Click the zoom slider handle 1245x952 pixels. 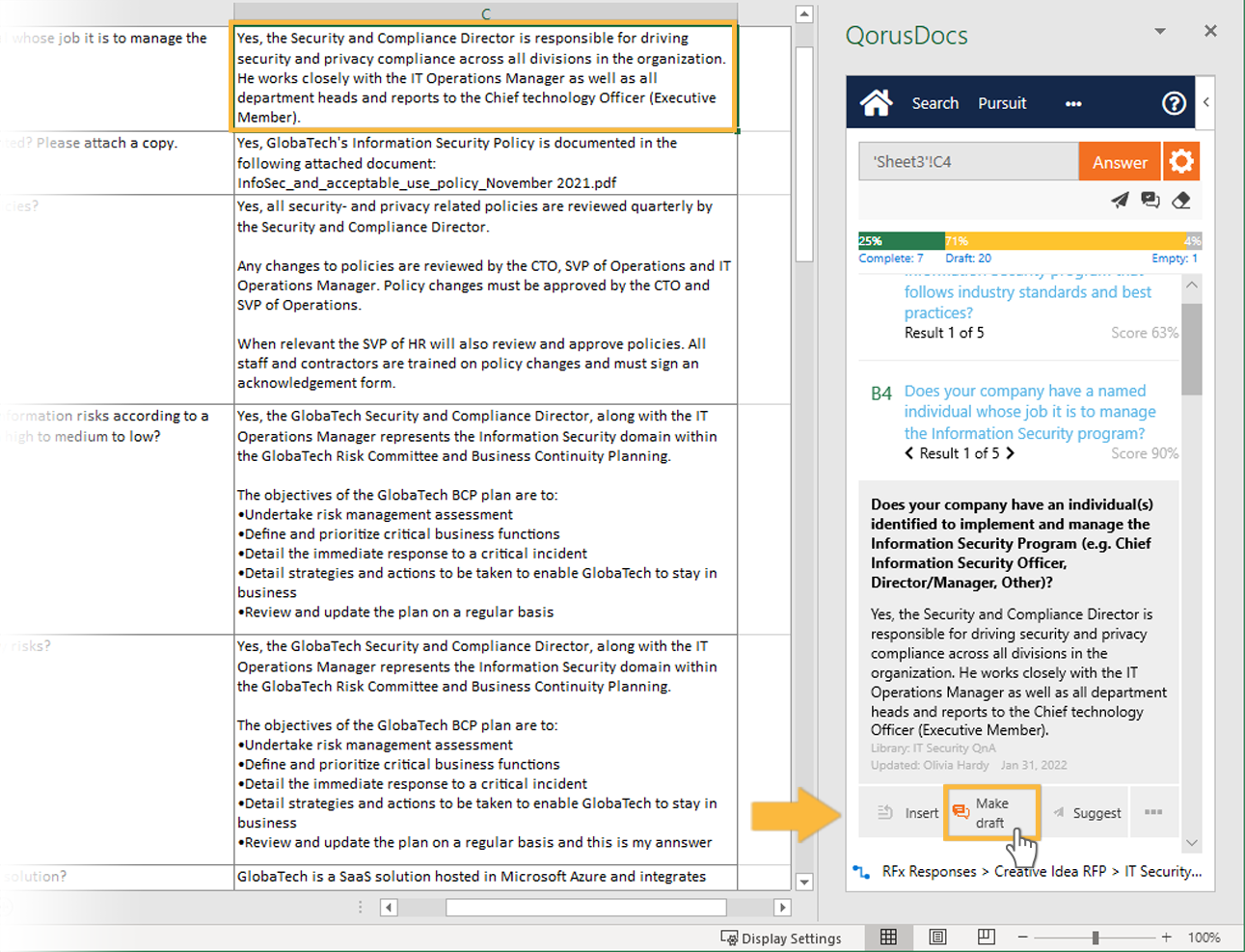coord(1096,938)
